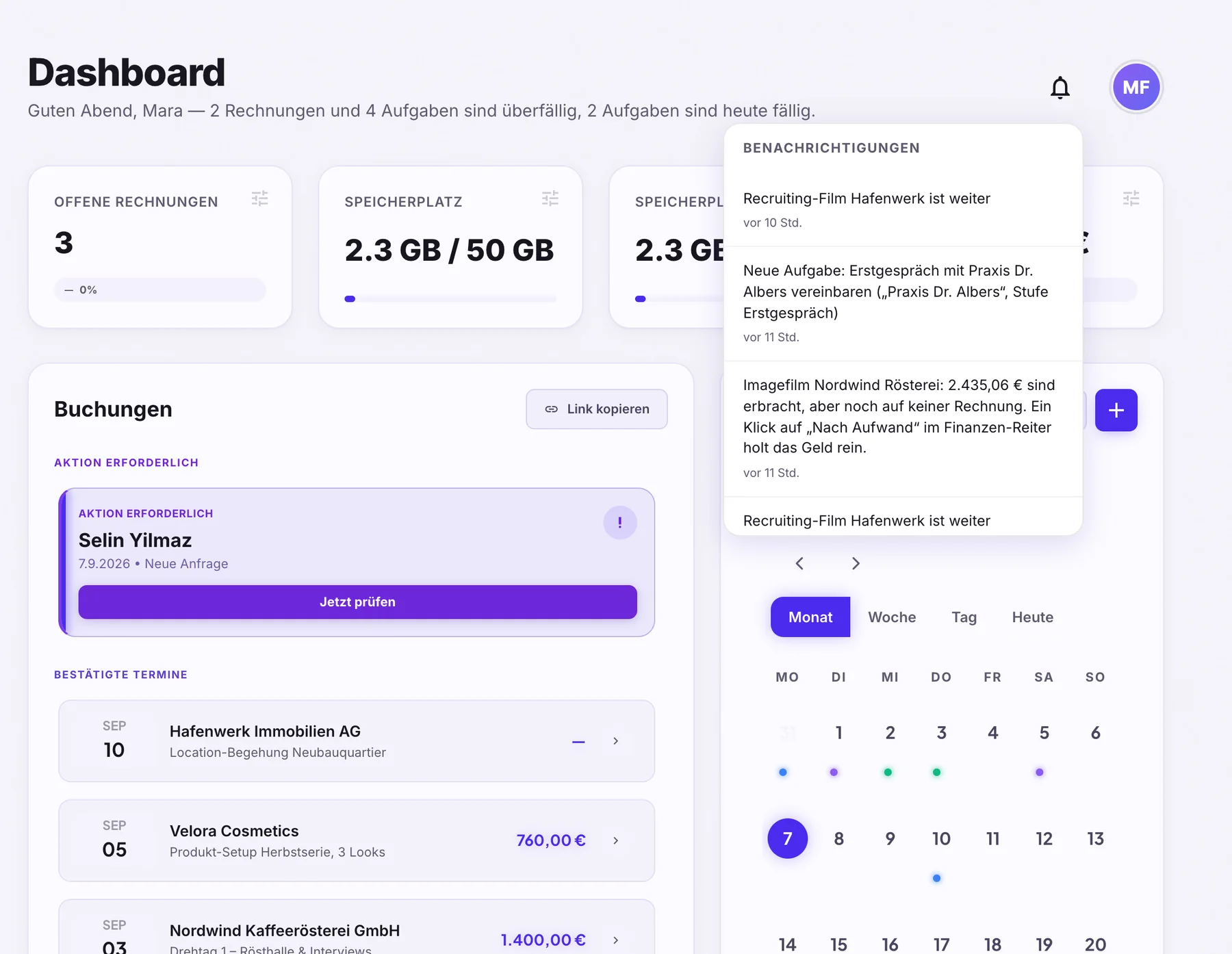The image size is (1232, 954).
Task: Open the MF user avatar menu
Action: point(1136,87)
